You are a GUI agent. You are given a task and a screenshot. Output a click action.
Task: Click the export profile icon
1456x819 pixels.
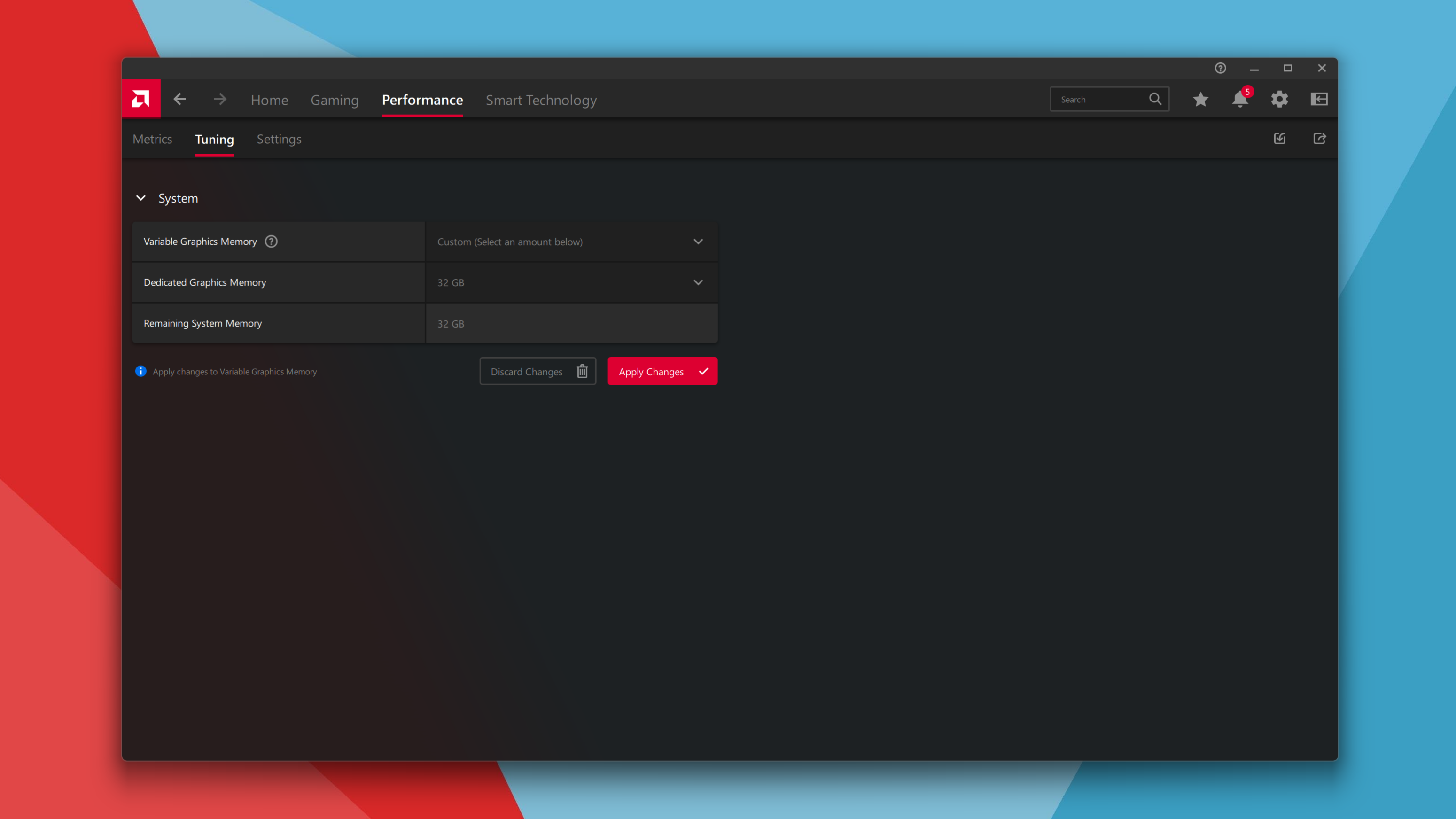[x=1319, y=139]
